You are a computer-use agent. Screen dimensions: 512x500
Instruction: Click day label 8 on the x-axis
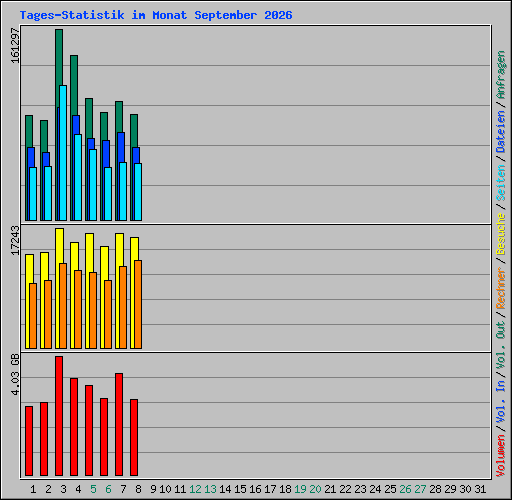tap(138, 489)
